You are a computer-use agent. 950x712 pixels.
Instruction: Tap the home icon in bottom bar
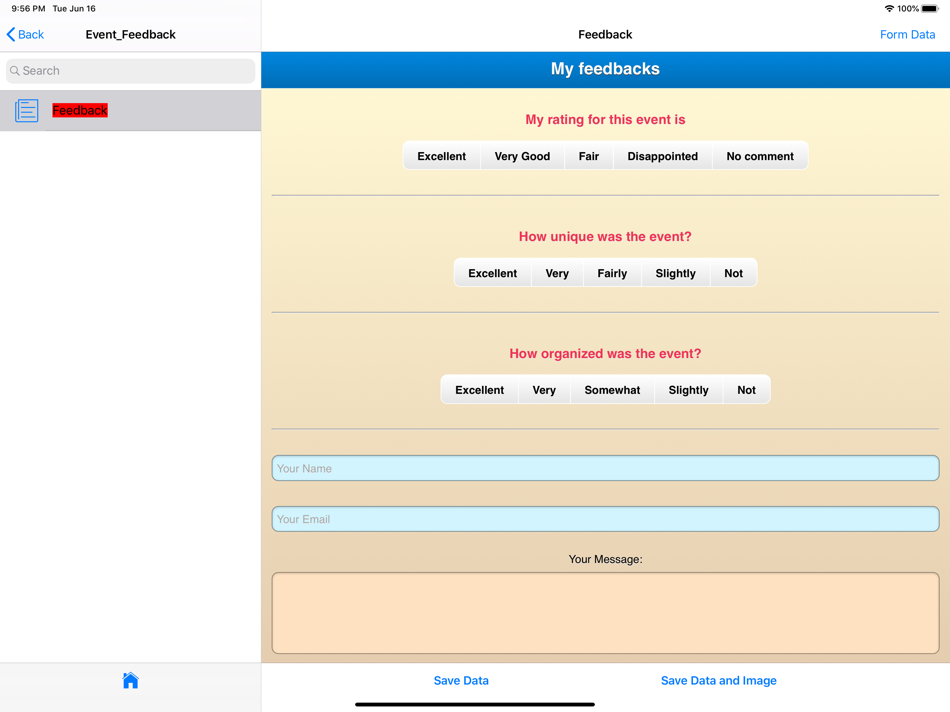pos(130,680)
